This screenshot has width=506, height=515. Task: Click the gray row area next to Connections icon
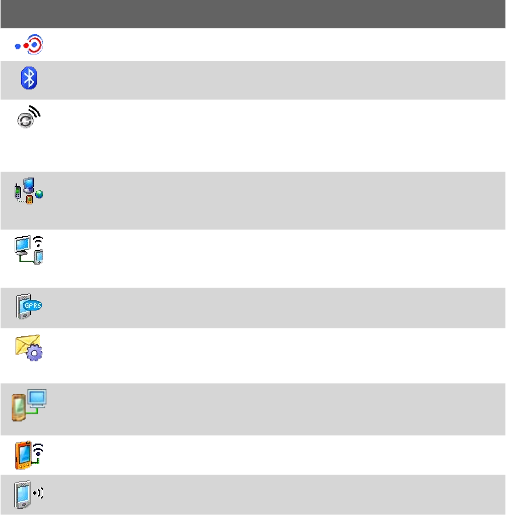(x=277, y=201)
